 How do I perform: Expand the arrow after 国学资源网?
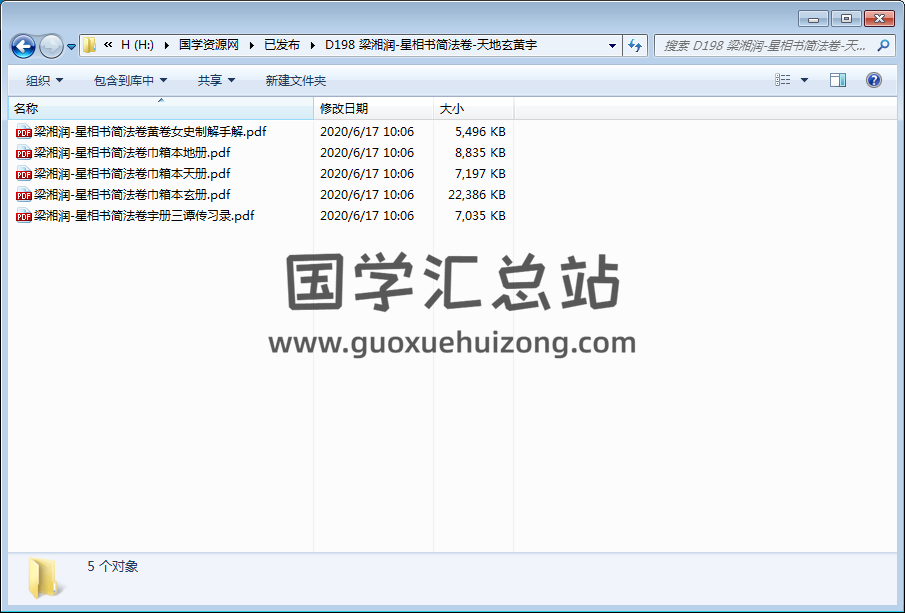tap(252, 45)
